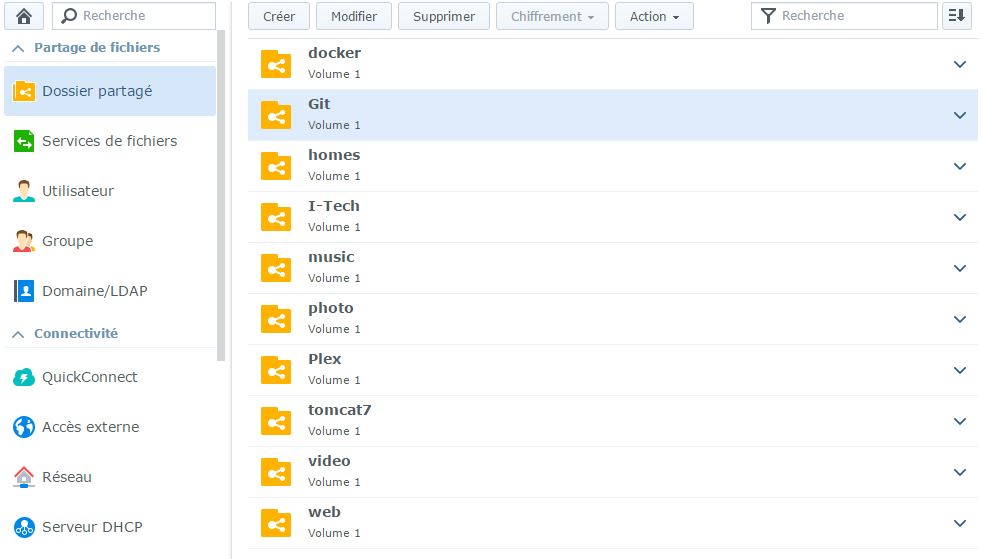Open Dossier partagé in sidebar

pyautogui.click(x=110, y=91)
